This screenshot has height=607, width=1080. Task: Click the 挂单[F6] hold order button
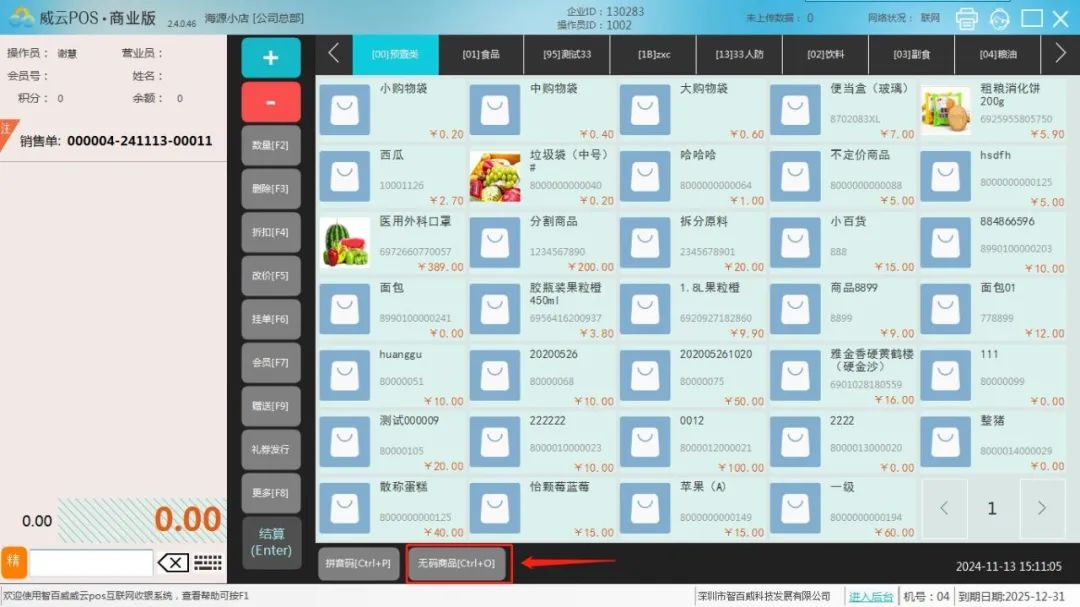coord(271,319)
